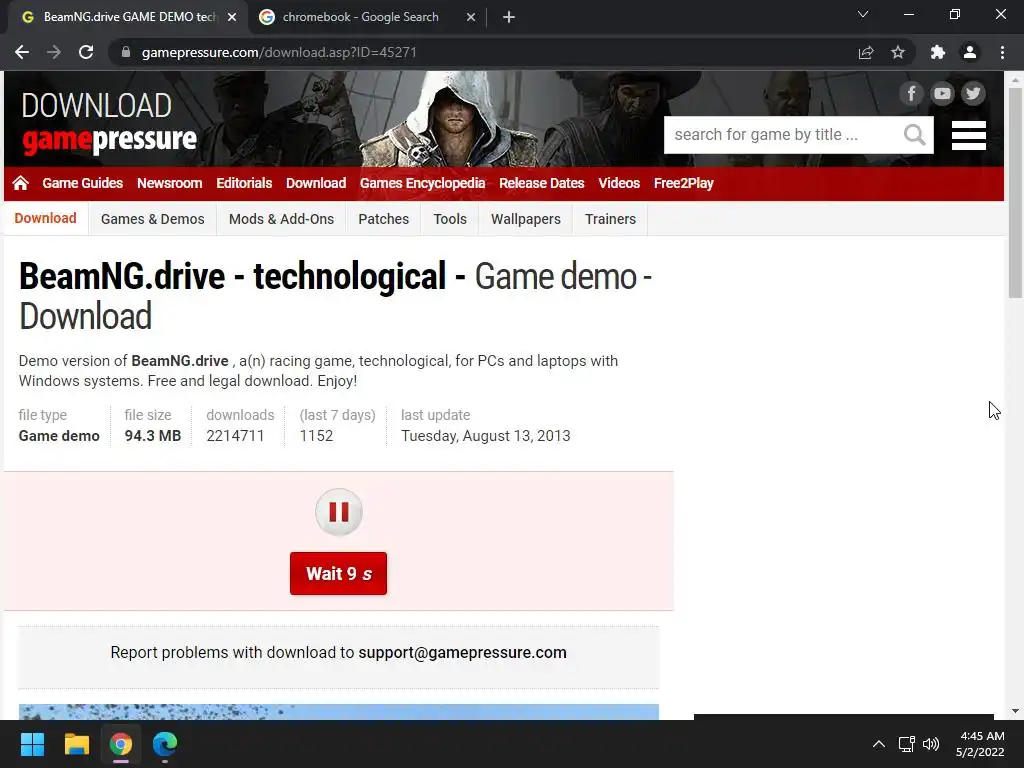
Task: Open gamepressure YouTube channel icon
Action: click(x=942, y=93)
